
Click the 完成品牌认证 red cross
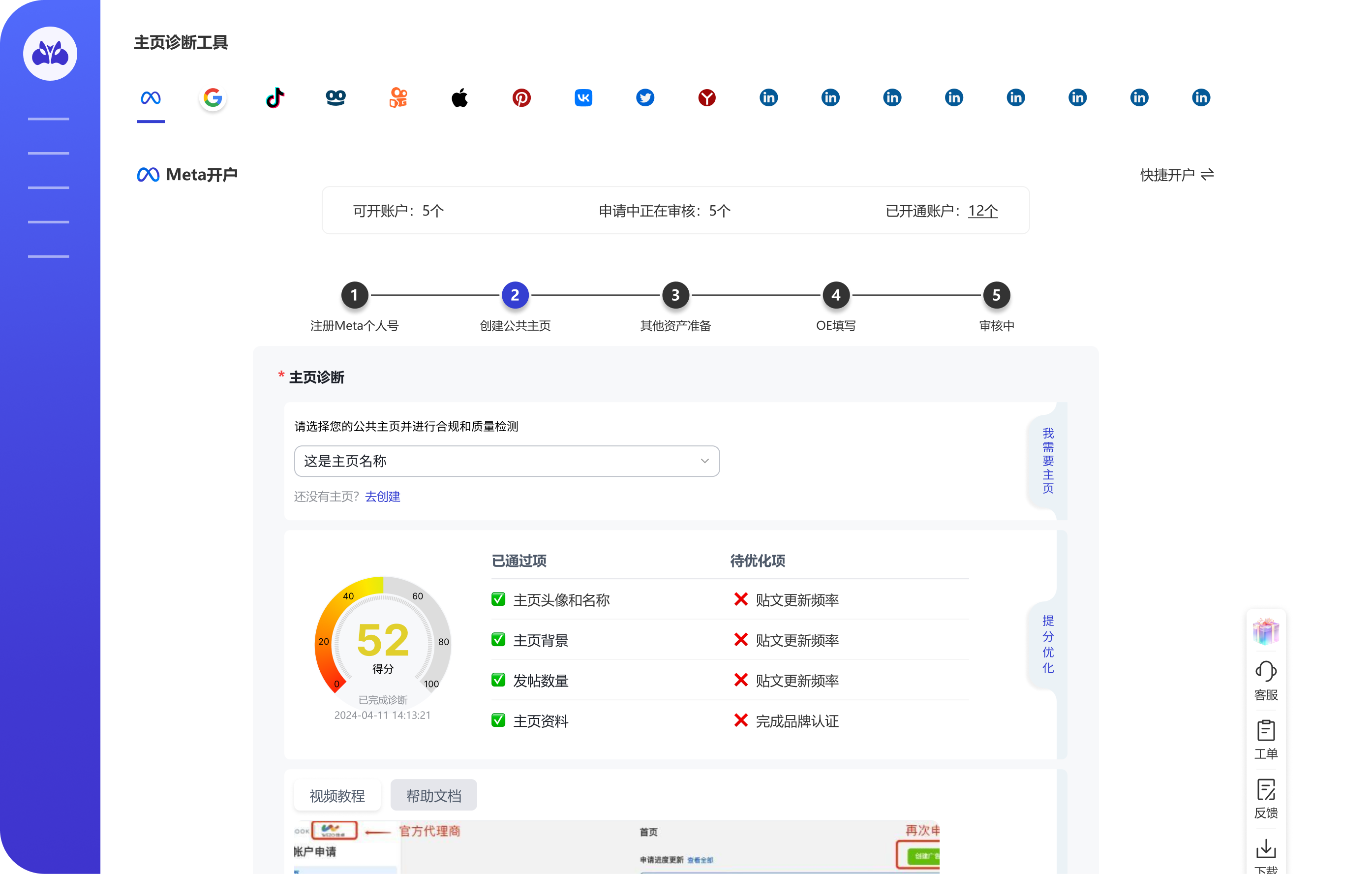(741, 720)
